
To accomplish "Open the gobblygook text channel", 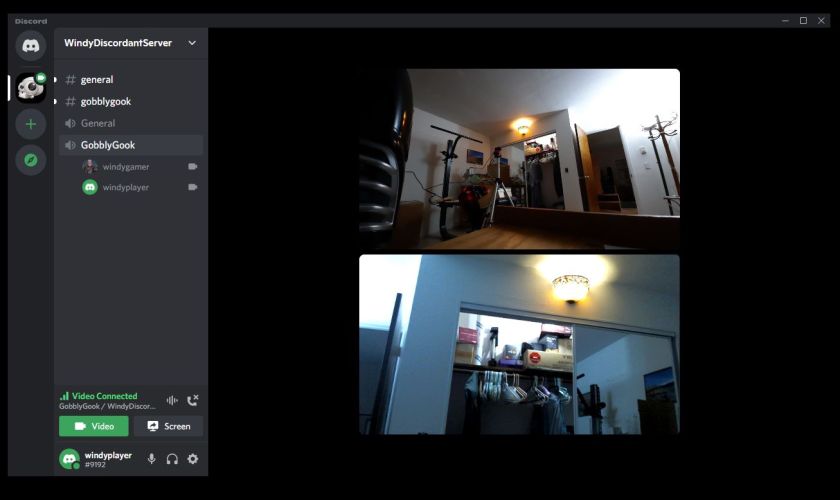I will 106,102.
